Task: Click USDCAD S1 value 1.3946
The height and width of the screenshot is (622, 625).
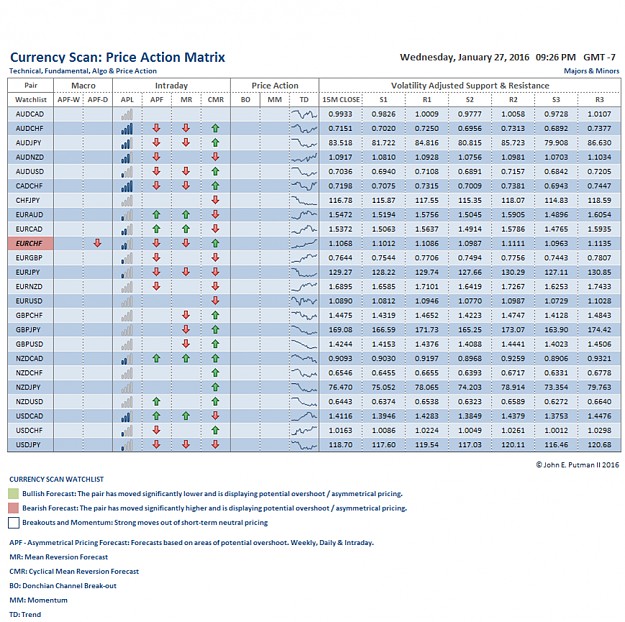Action: pyautogui.click(x=383, y=416)
